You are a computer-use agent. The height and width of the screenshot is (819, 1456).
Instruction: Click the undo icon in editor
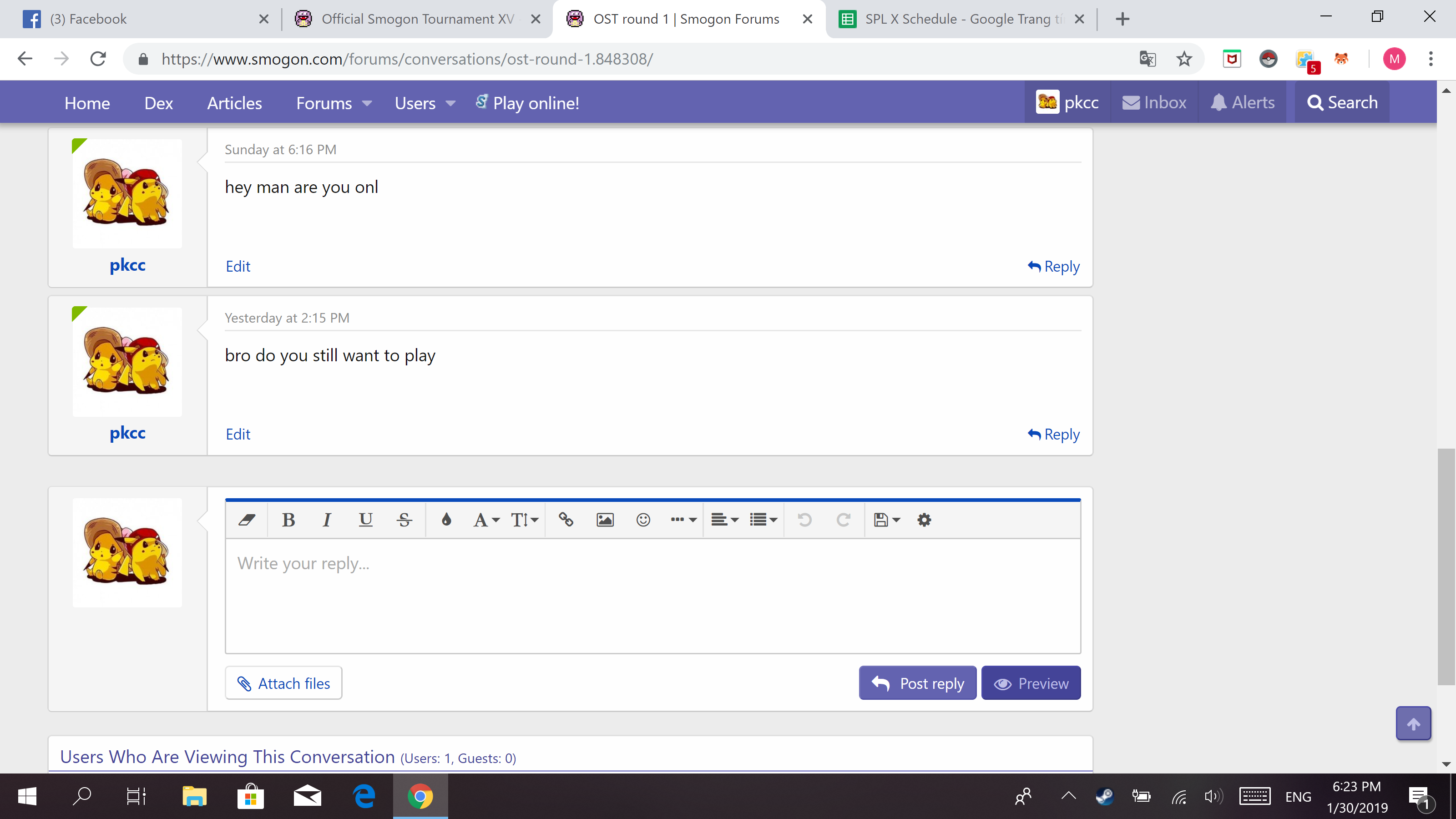(805, 520)
